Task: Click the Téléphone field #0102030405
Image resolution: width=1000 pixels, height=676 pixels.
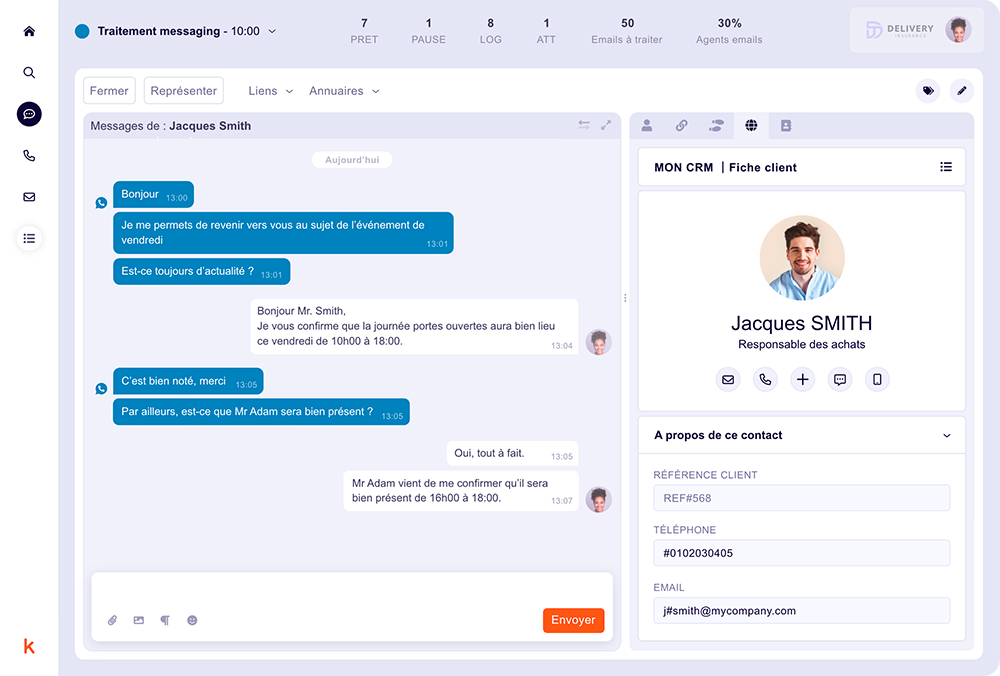Action: pos(802,553)
